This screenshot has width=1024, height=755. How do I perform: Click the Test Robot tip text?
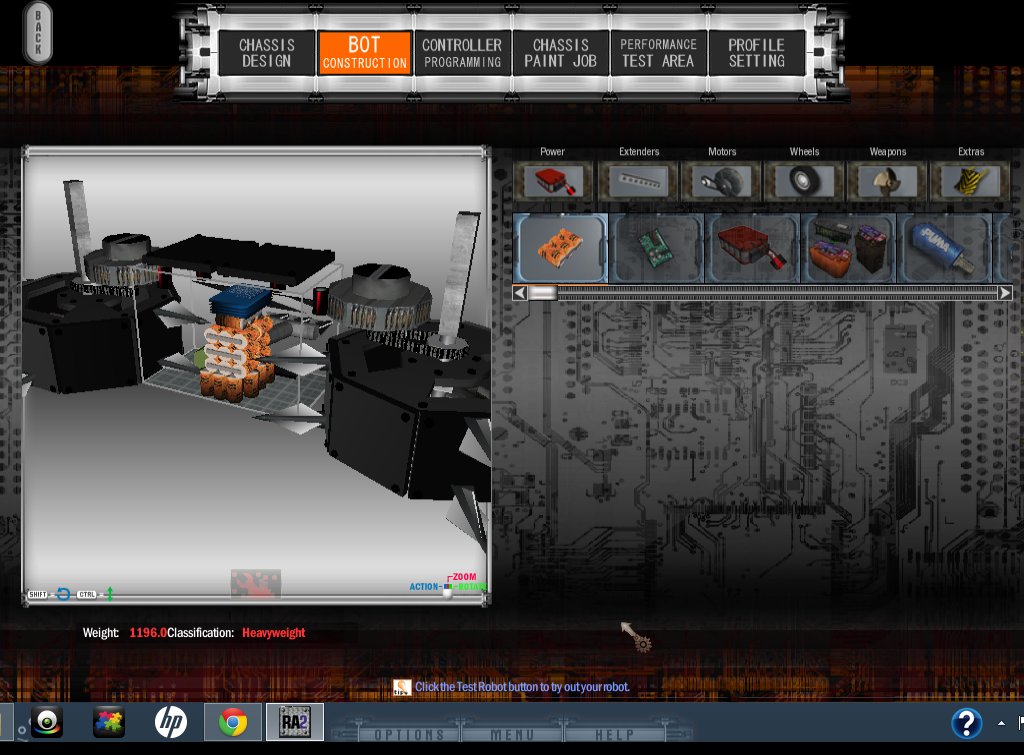(x=522, y=687)
